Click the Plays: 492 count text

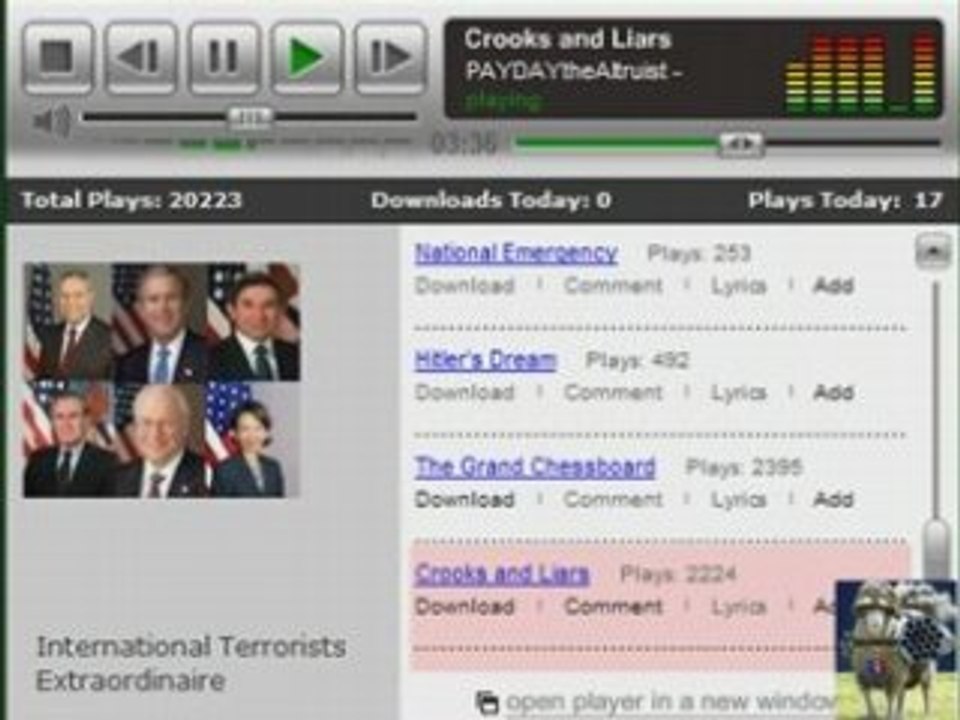click(x=637, y=360)
